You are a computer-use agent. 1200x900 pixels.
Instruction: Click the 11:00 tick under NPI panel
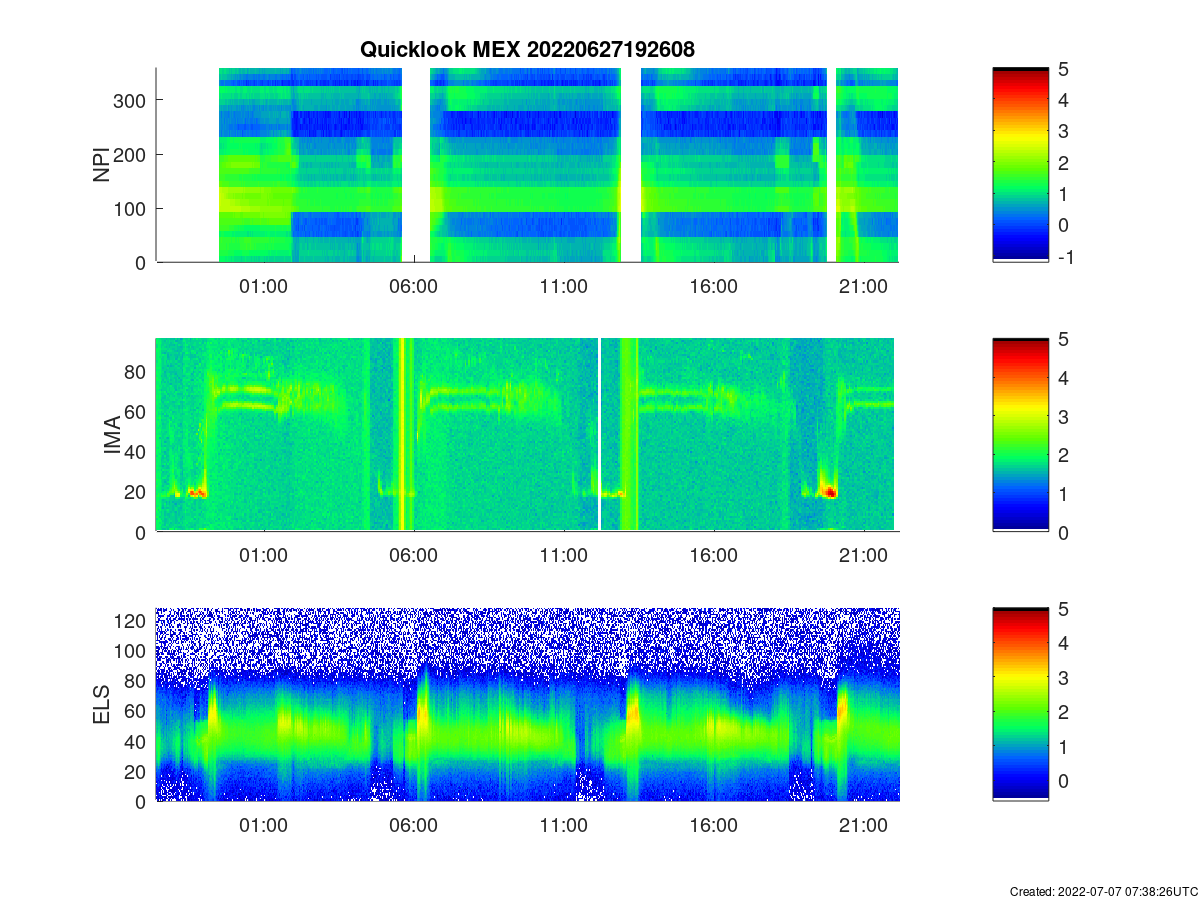point(563,285)
